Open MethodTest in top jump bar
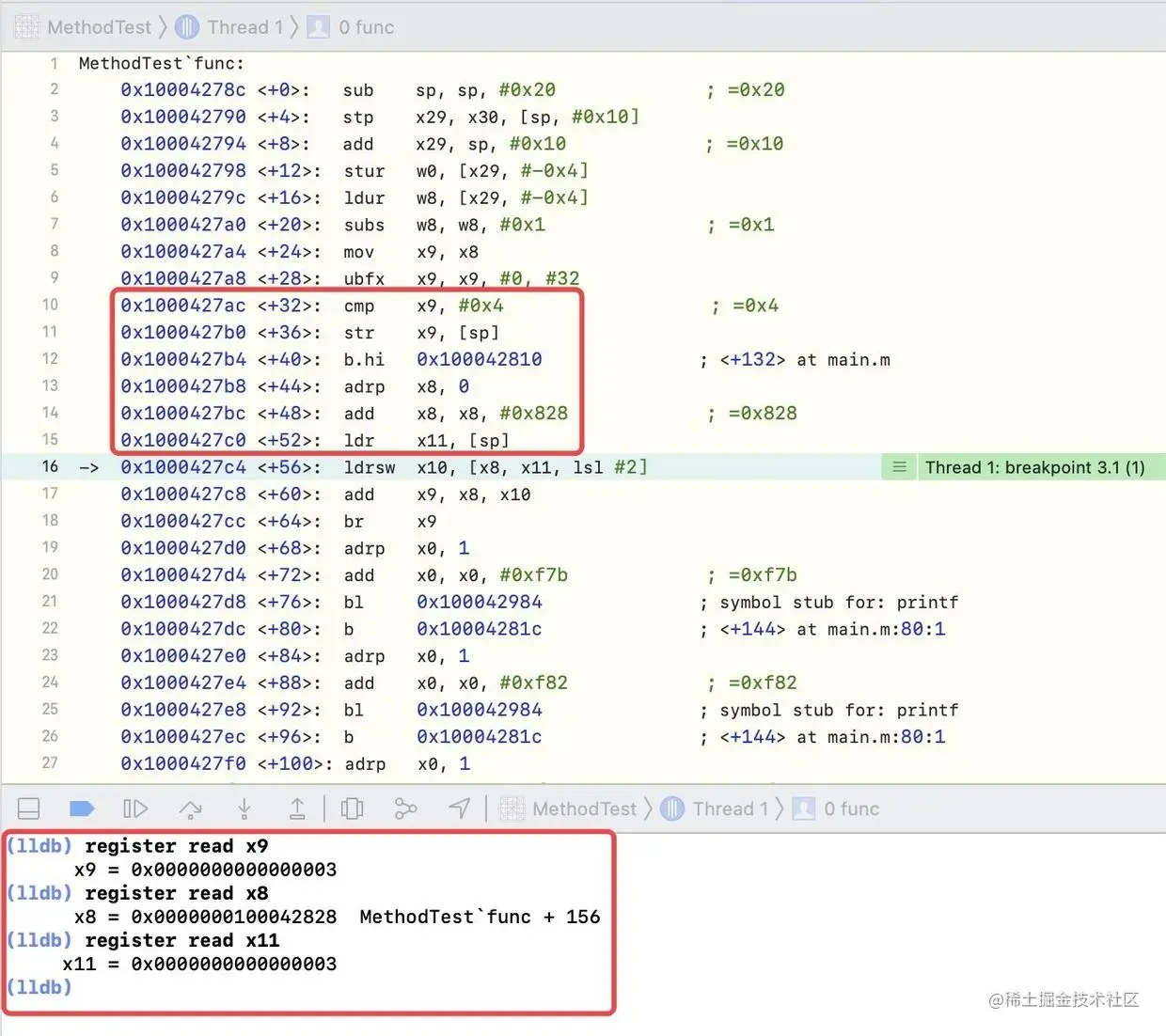This screenshot has width=1166, height=1036. tap(99, 27)
